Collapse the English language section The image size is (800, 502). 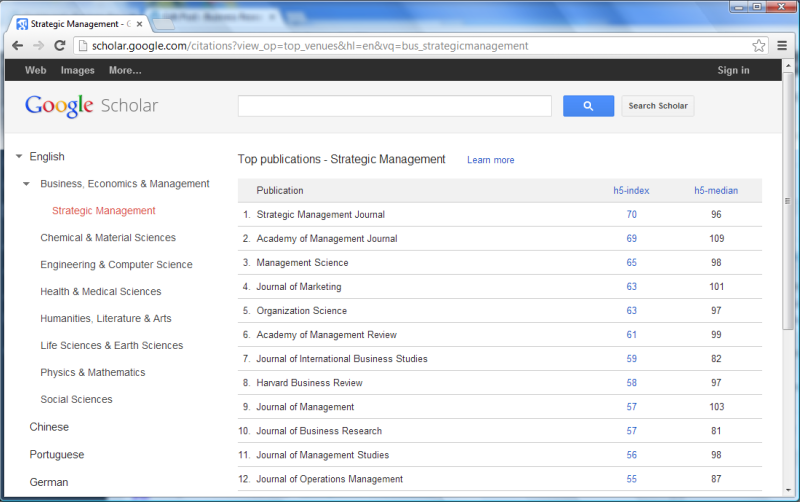pos(19,157)
